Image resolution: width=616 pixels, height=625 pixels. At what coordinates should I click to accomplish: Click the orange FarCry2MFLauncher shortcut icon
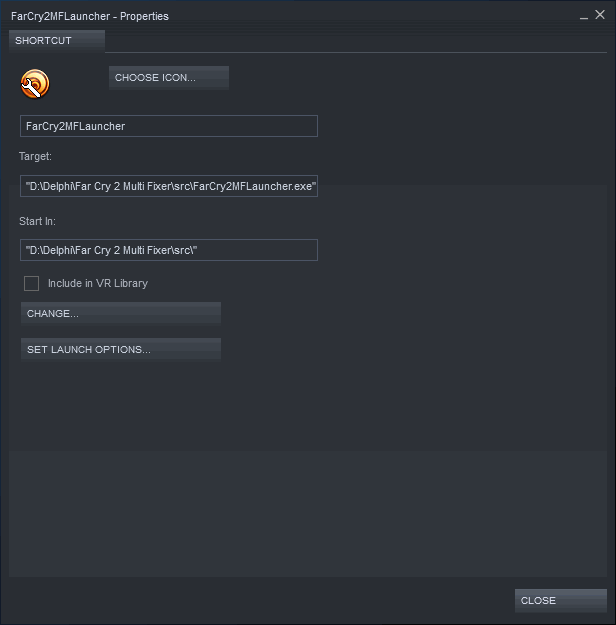pyautogui.click(x=35, y=84)
